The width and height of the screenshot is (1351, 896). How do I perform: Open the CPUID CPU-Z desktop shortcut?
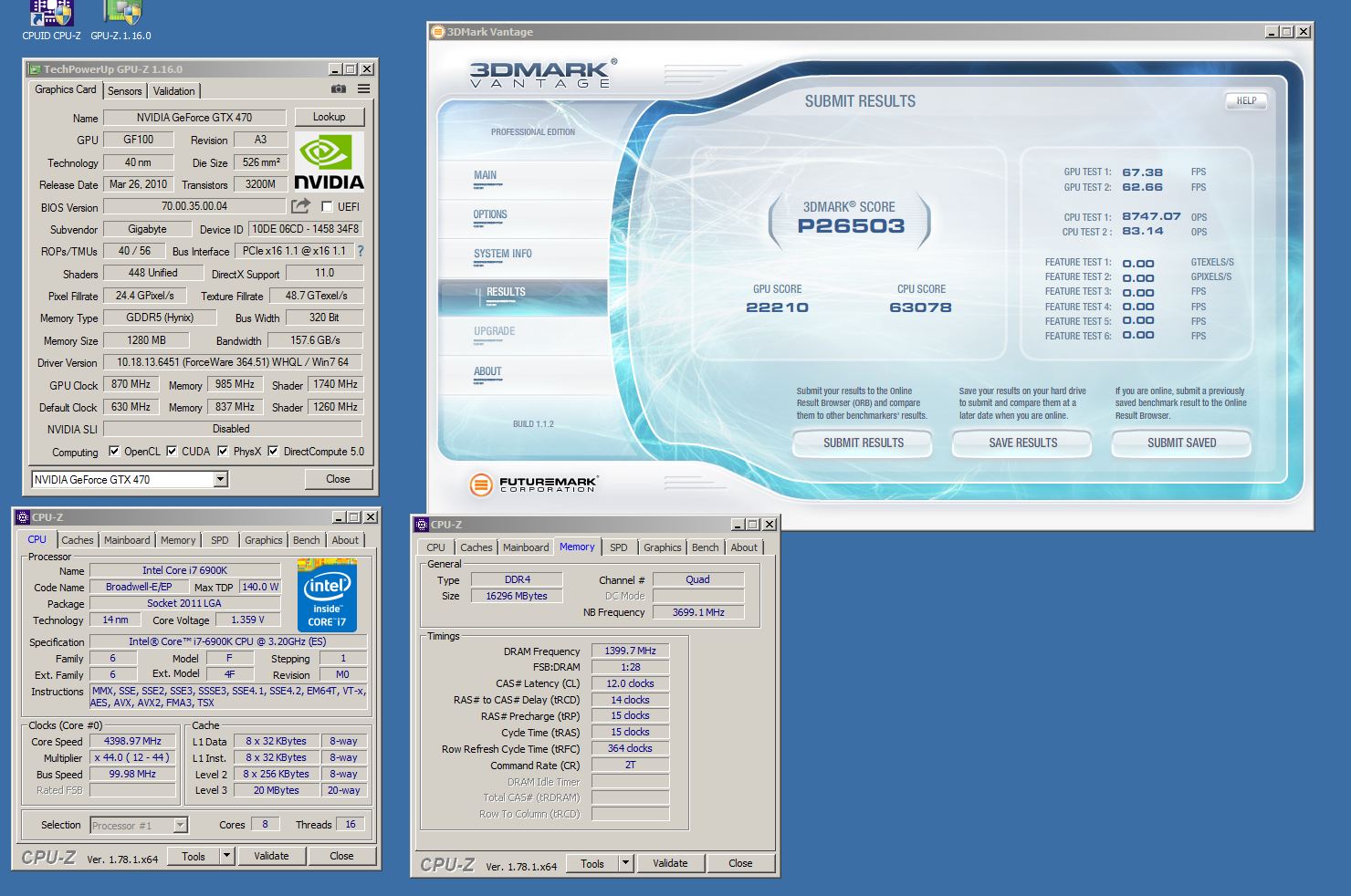pyautogui.click(x=51, y=20)
